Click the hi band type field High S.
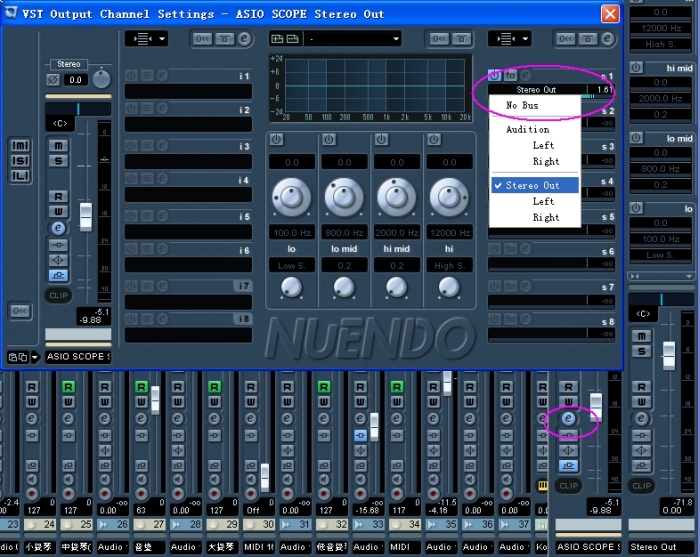 click(449, 266)
